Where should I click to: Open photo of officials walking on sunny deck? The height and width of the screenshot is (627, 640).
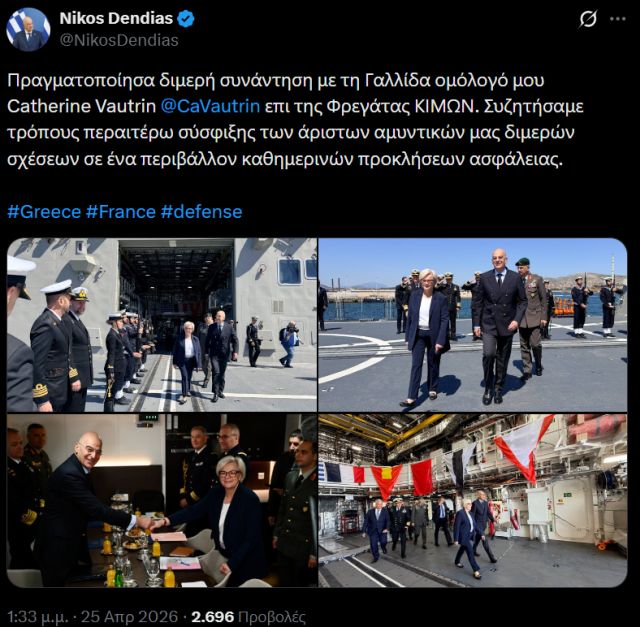[x=473, y=325]
